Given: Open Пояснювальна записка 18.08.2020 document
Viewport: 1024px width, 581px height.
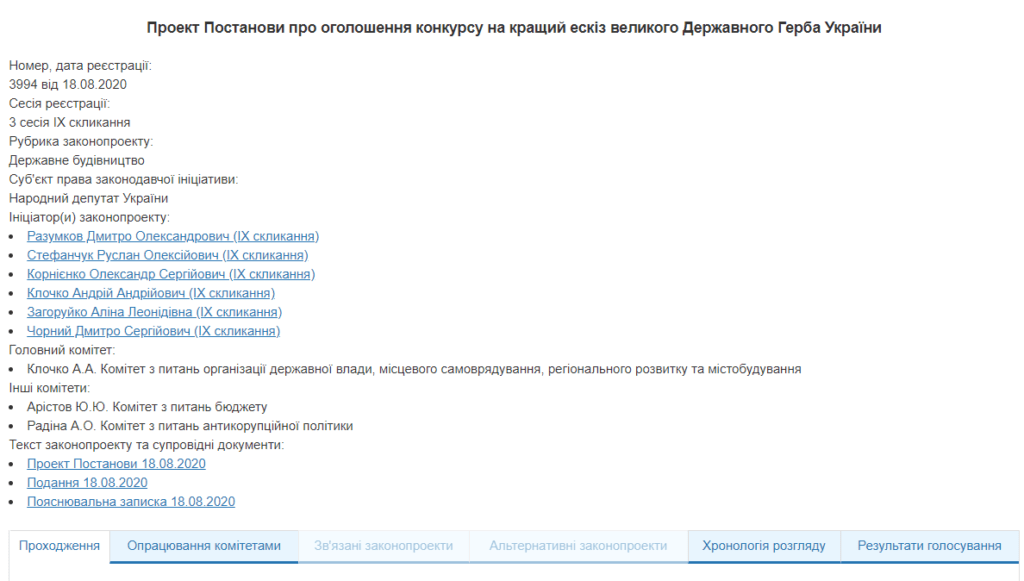Looking at the screenshot, I should 131,501.
